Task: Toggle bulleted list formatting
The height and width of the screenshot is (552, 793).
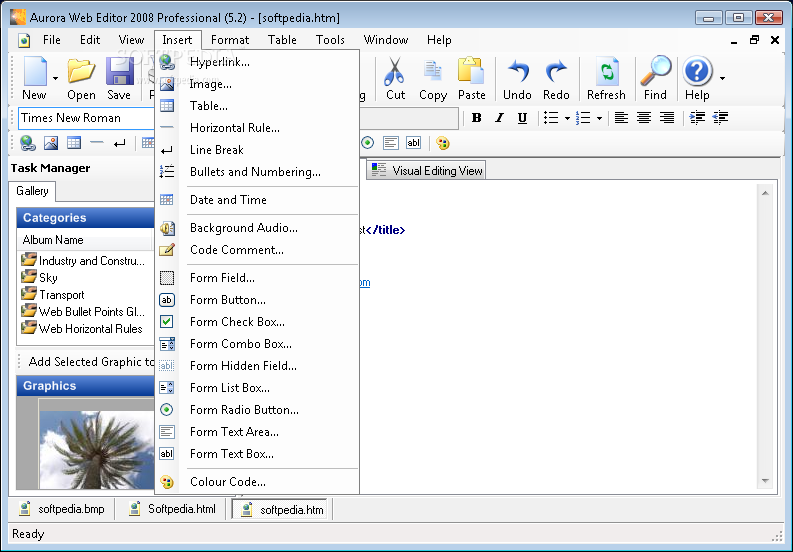Action: pyautogui.click(x=551, y=118)
